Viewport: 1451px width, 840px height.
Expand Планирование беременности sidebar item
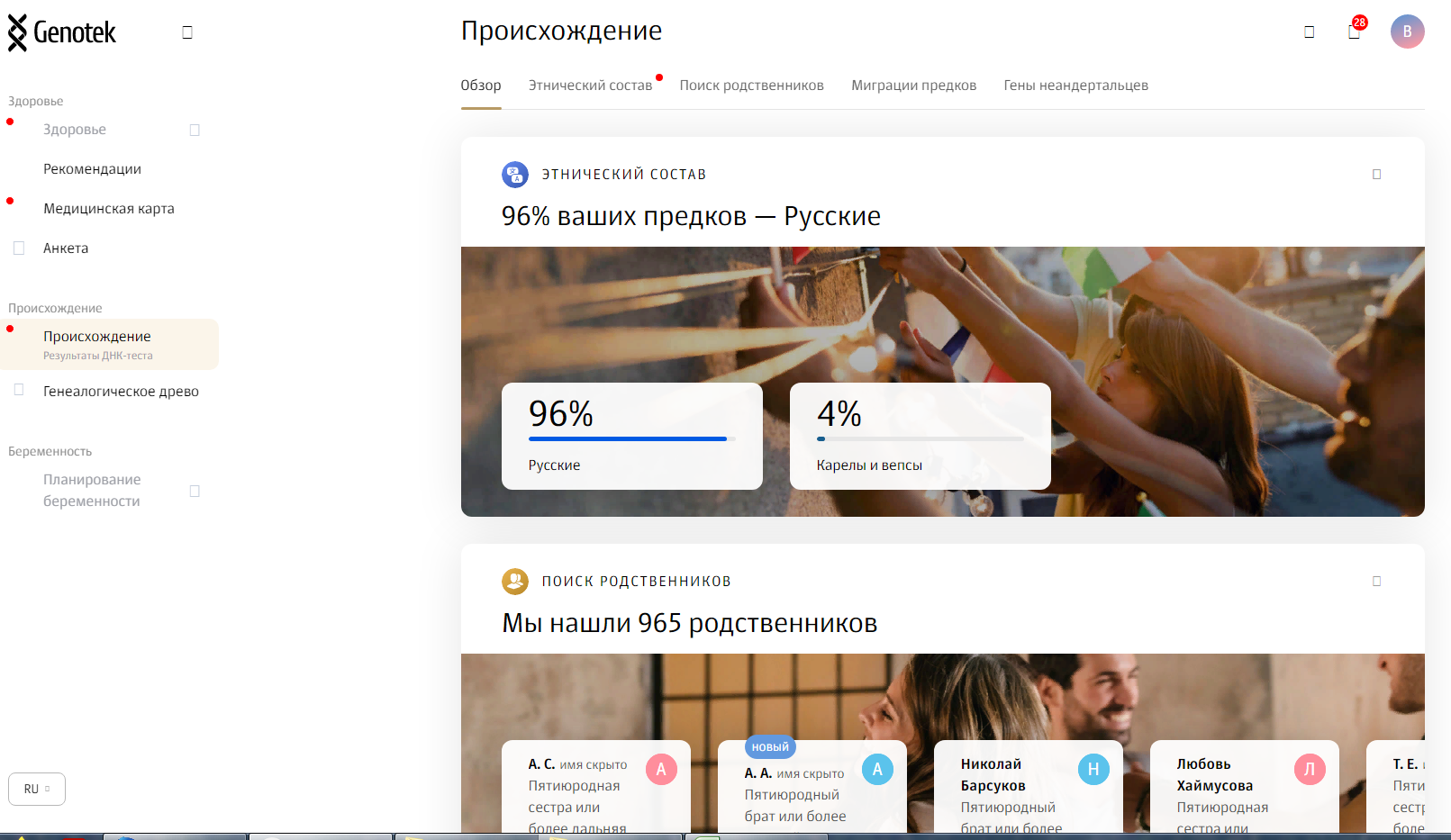[195, 491]
